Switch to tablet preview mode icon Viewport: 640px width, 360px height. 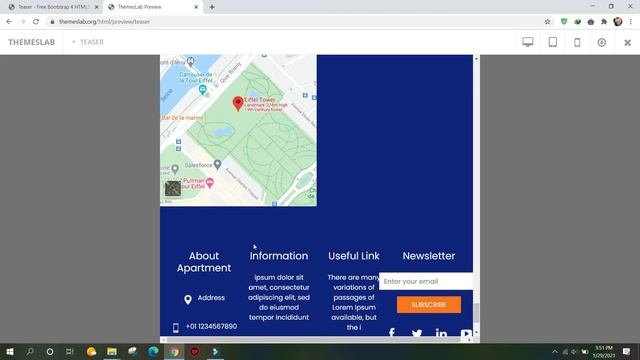pyautogui.click(x=553, y=42)
